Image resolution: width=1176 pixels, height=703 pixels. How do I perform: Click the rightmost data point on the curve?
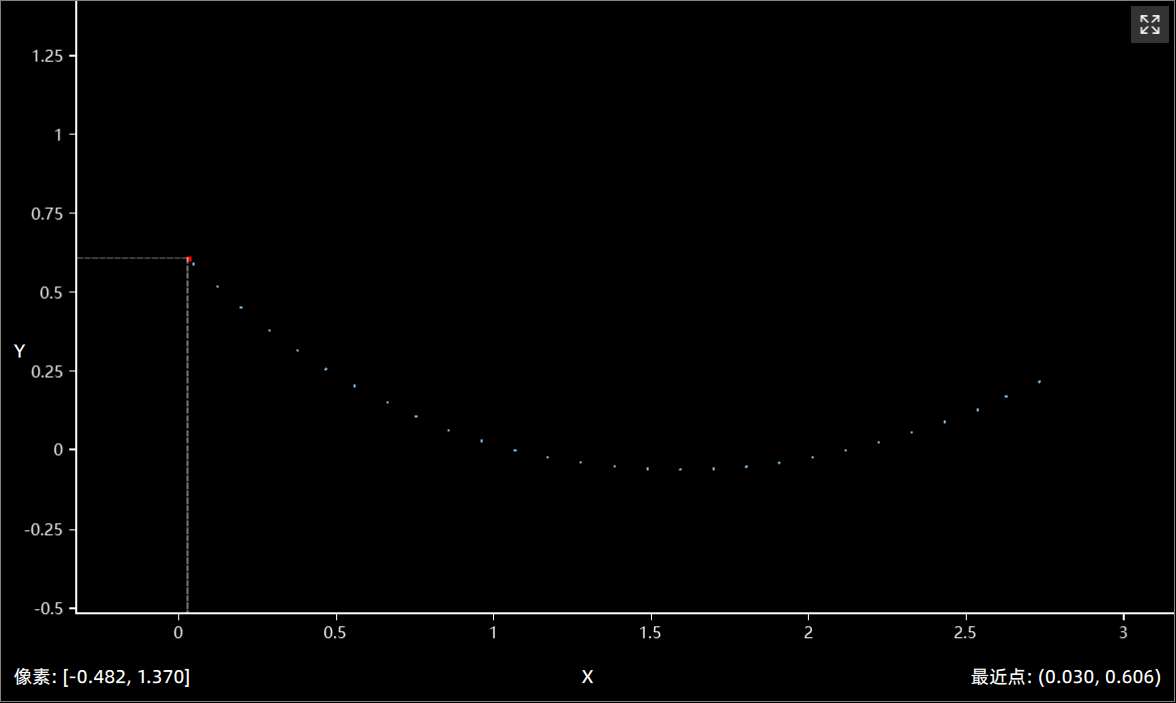(1039, 381)
